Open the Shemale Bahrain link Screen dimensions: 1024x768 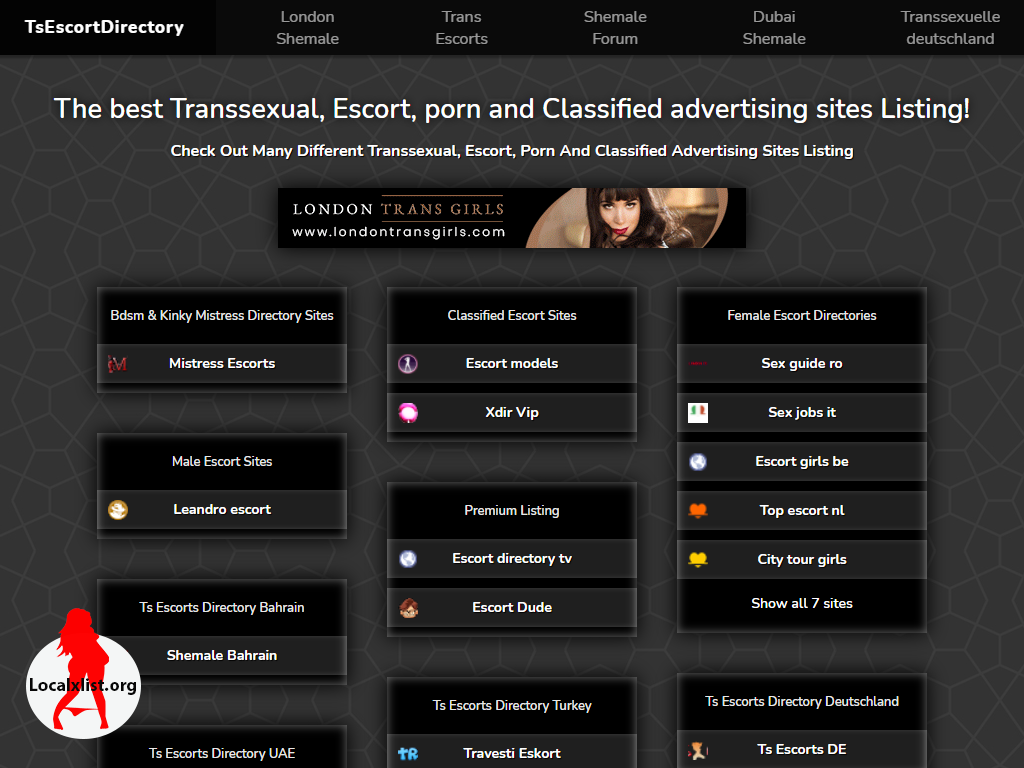[x=222, y=656]
